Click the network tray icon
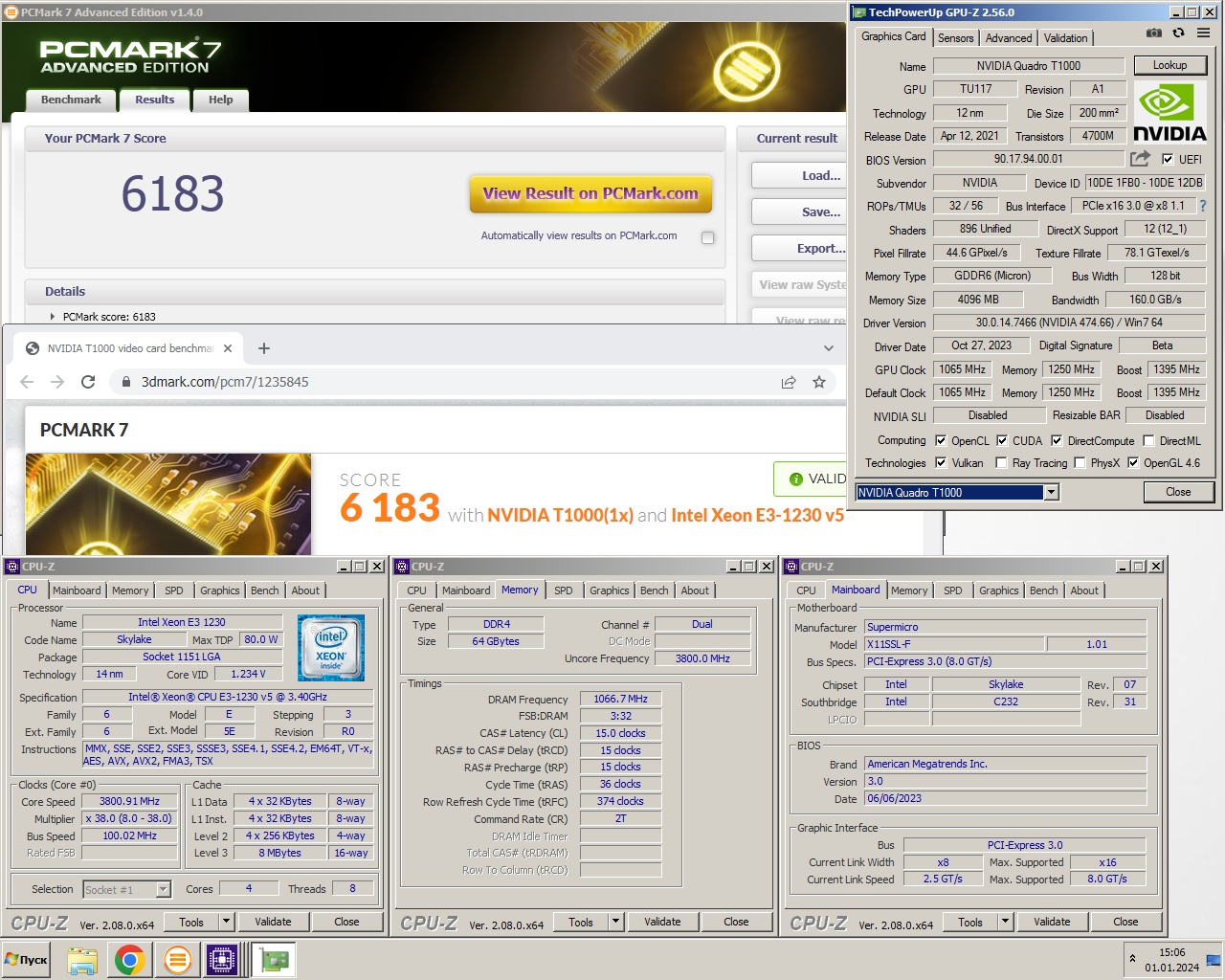 click(1214, 959)
